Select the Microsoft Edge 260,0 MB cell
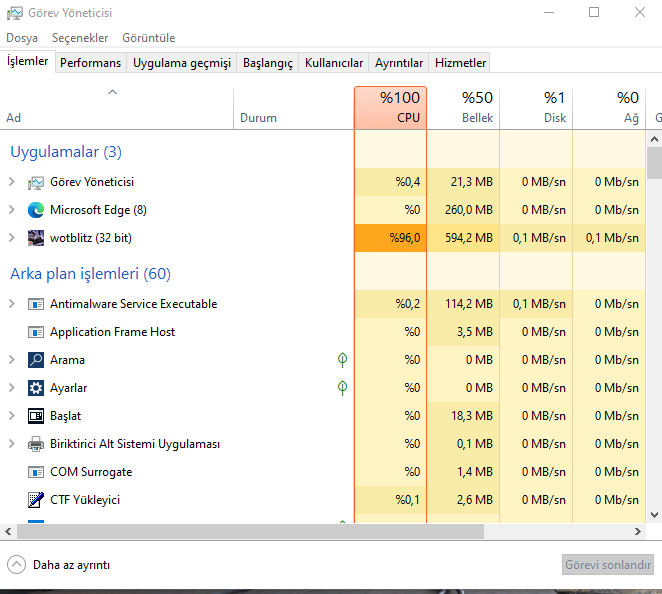Image resolution: width=662 pixels, height=594 pixels. [x=463, y=210]
